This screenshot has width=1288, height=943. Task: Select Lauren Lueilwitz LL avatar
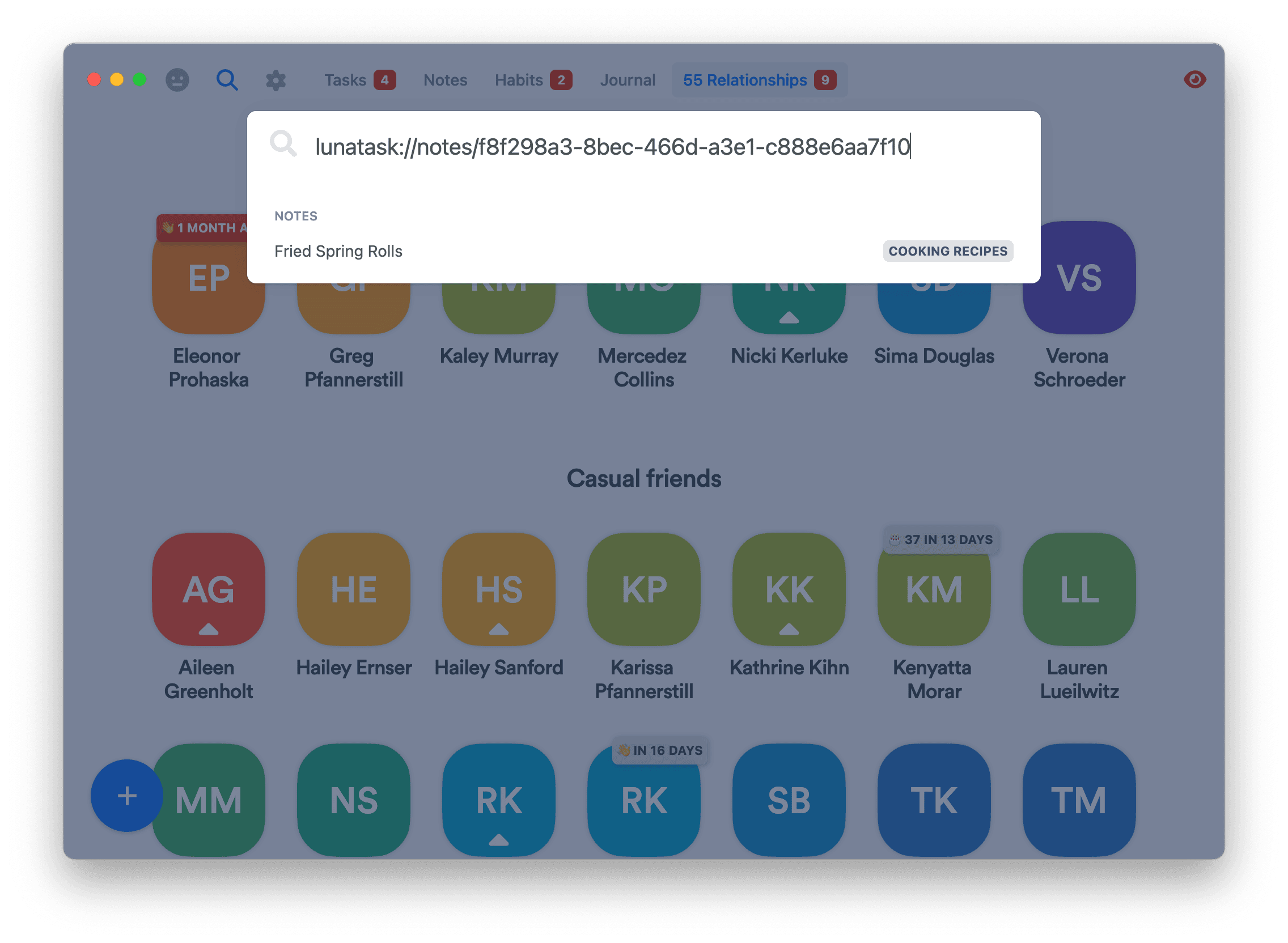click(1078, 589)
